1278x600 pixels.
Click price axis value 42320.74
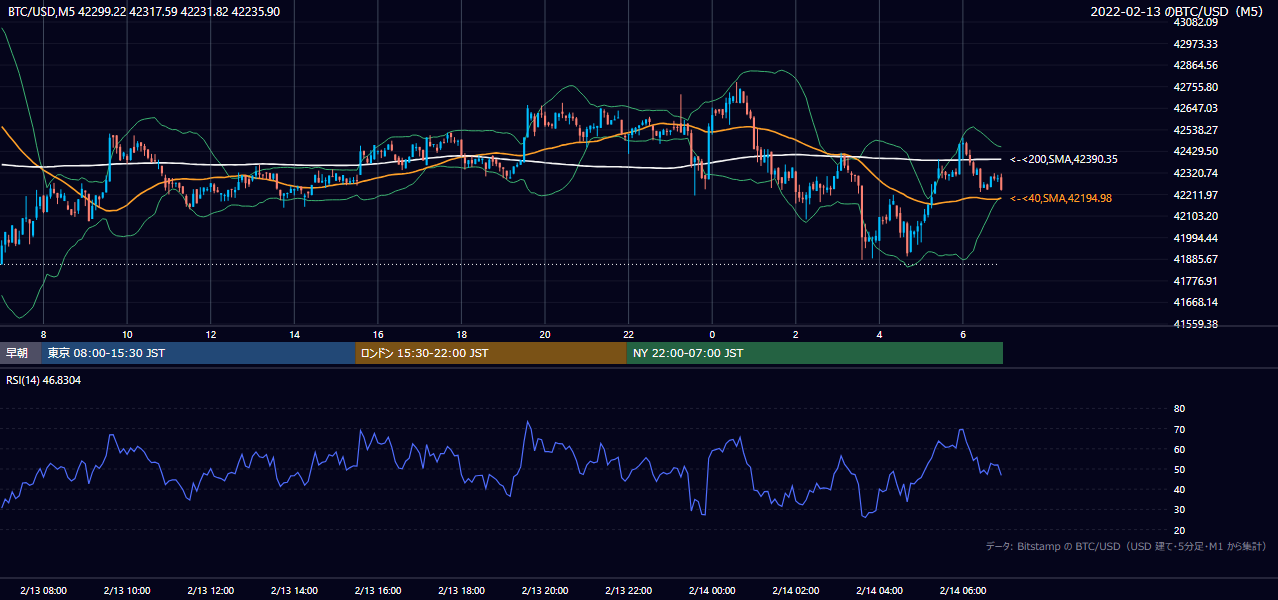tap(1195, 173)
